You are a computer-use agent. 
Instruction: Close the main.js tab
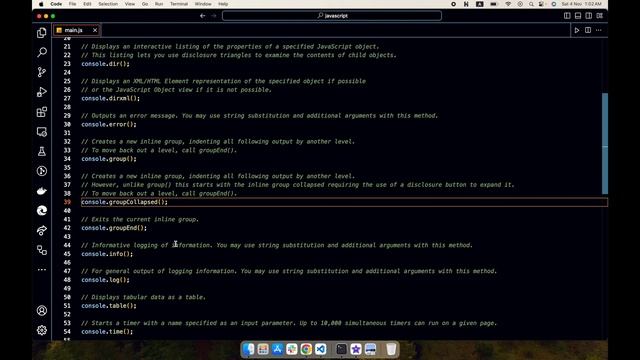[x=95, y=30]
